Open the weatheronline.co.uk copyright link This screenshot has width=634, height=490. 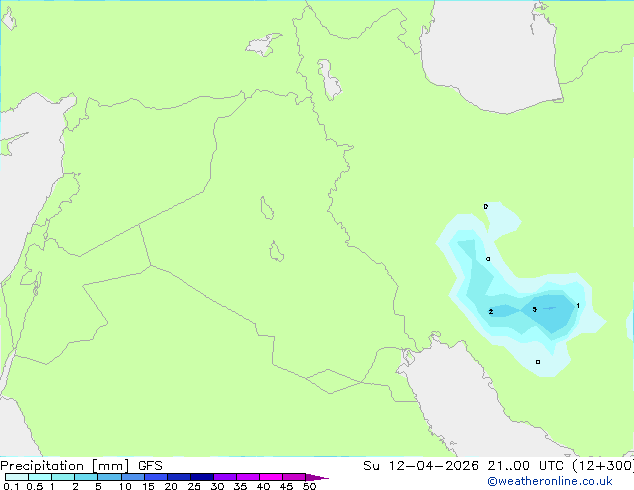point(550,481)
